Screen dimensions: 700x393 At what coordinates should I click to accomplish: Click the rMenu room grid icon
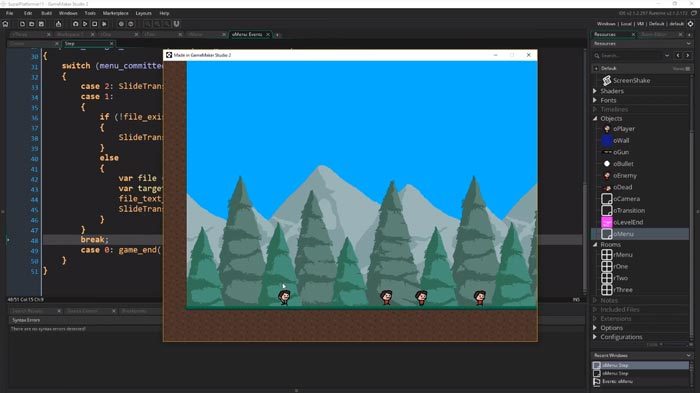coord(607,255)
